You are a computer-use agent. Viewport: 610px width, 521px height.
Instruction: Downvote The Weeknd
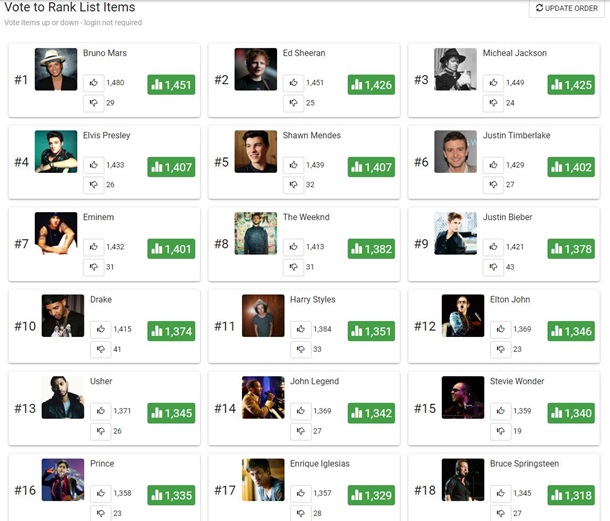tap(293, 267)
